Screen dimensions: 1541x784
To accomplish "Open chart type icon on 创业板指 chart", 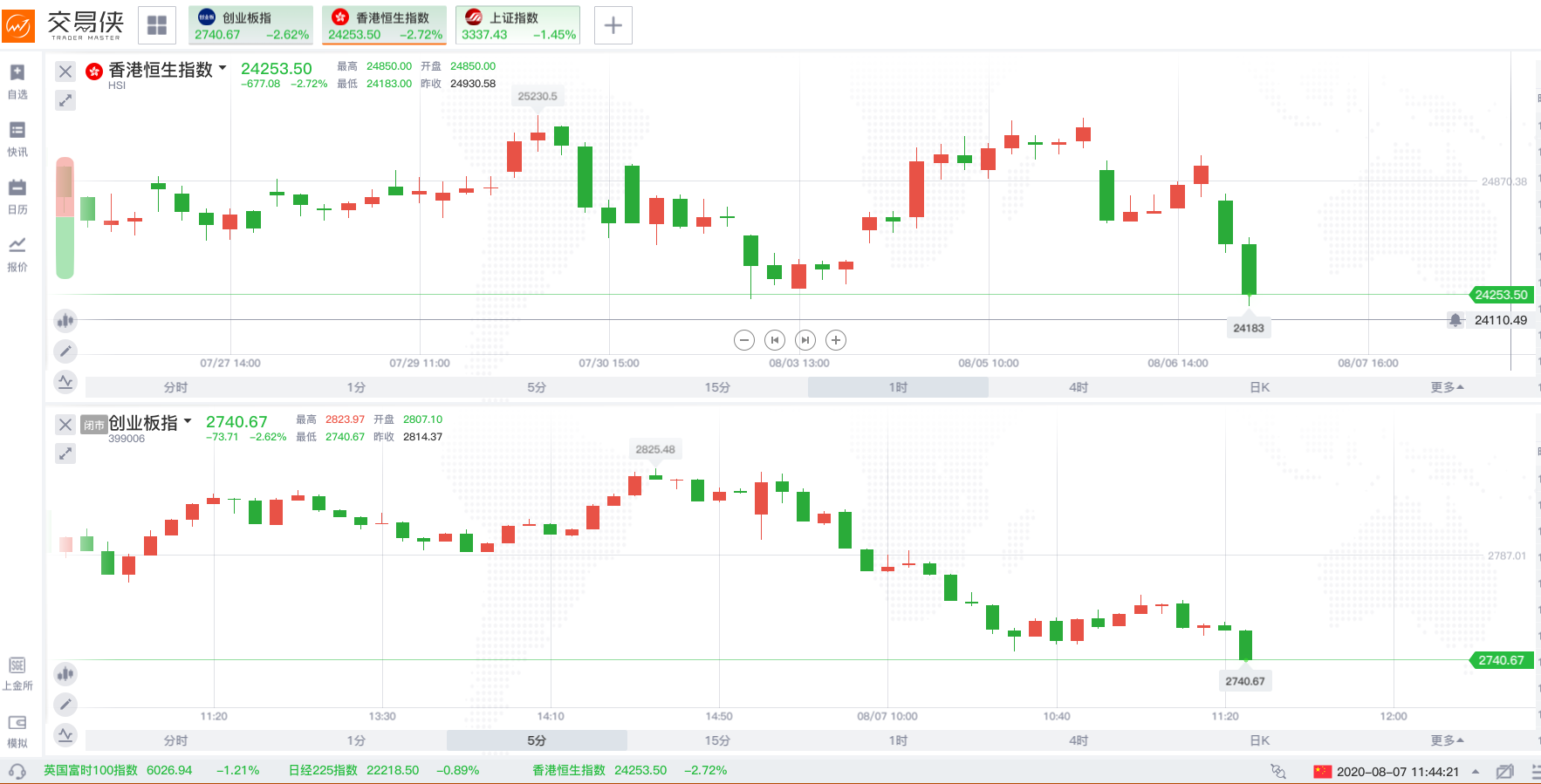I will tap(65, 674).
